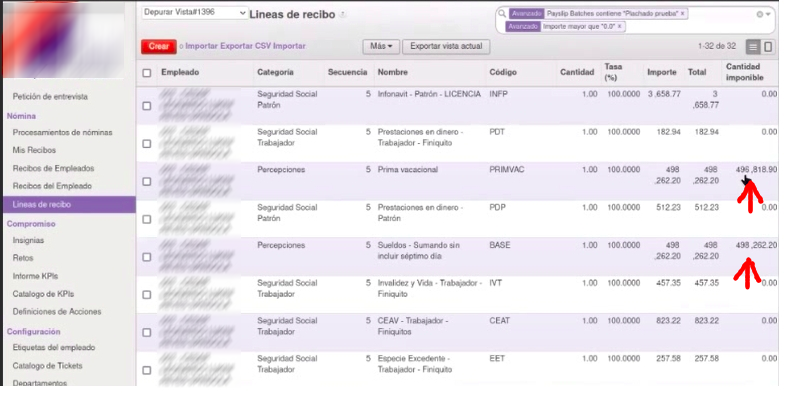Sort by Total column header
Image resolution: width=785 pixels, height=393 pixels.
tap(697, 72)
